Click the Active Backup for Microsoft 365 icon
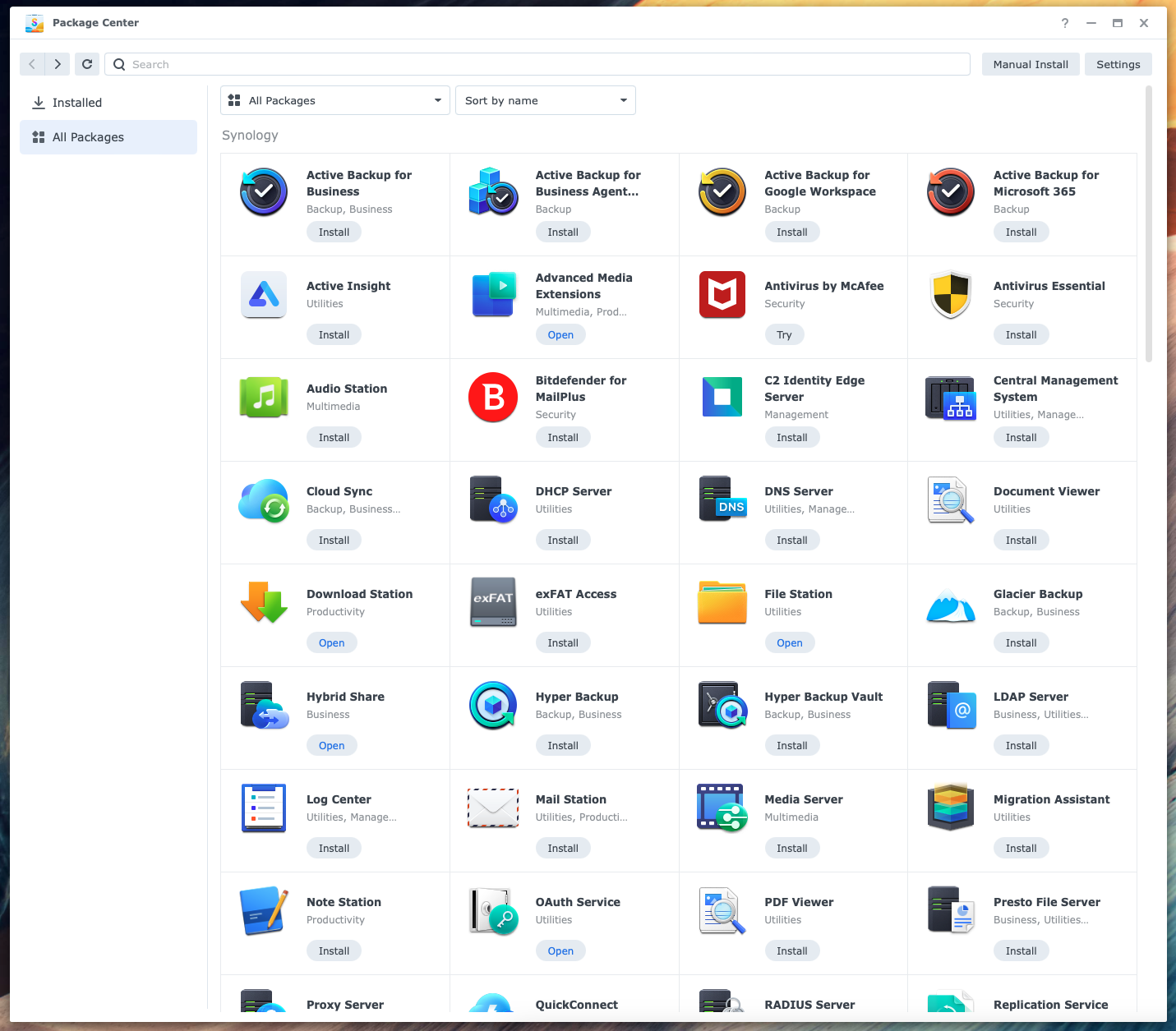 click(951, 191)
